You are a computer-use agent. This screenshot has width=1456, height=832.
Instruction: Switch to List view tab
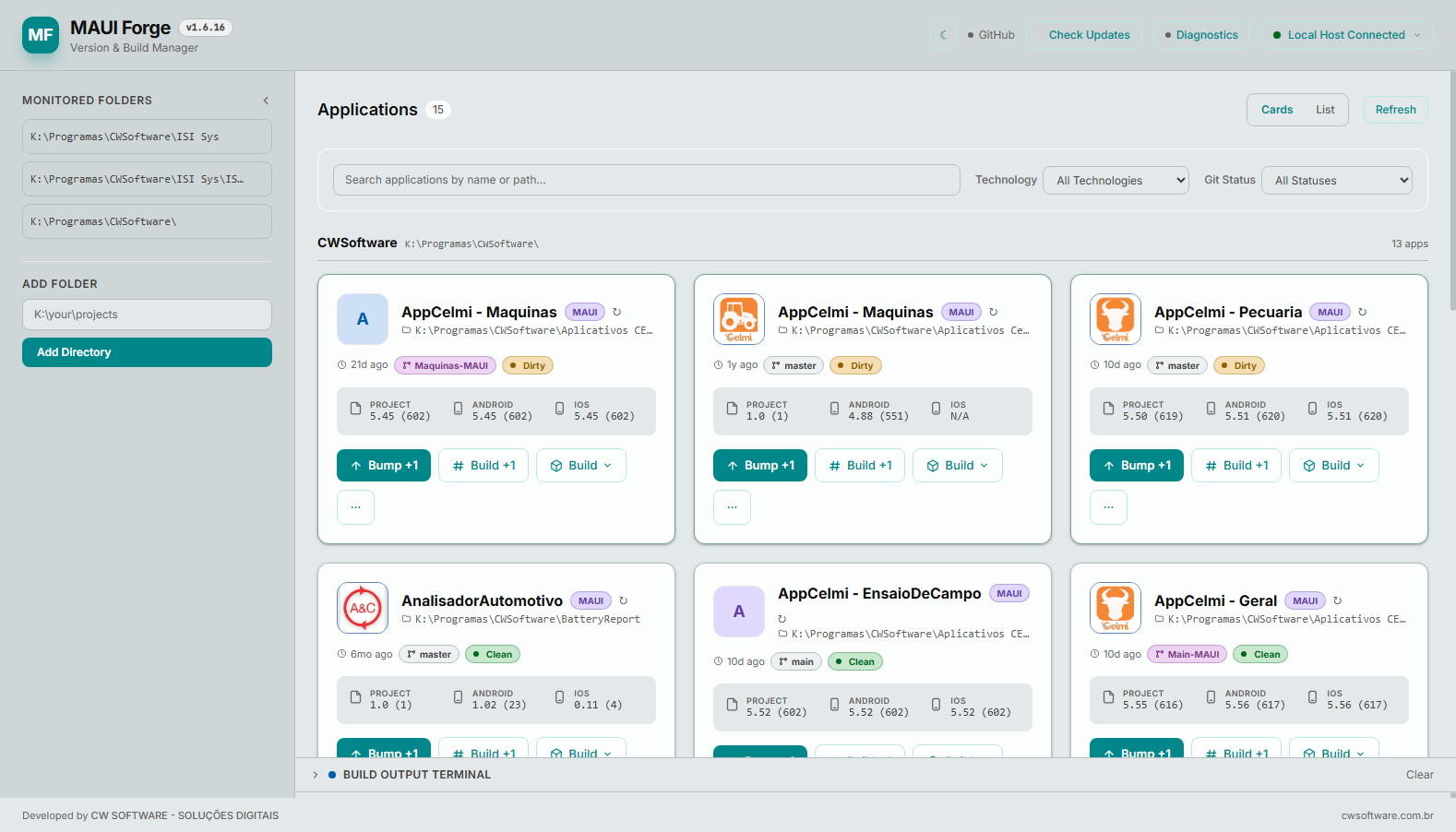pyautogui.click(x=1325, y=110)
